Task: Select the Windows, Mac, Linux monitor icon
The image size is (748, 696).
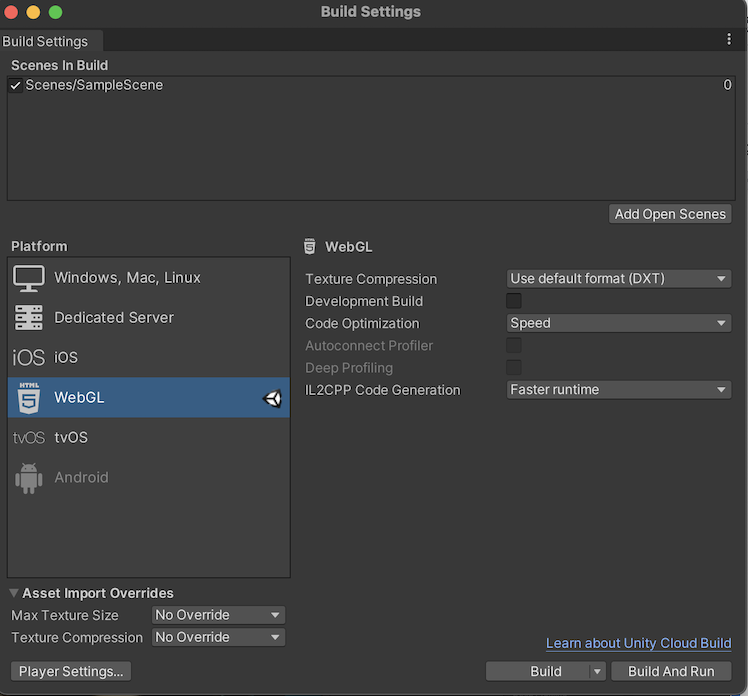Action: [28, 278]
